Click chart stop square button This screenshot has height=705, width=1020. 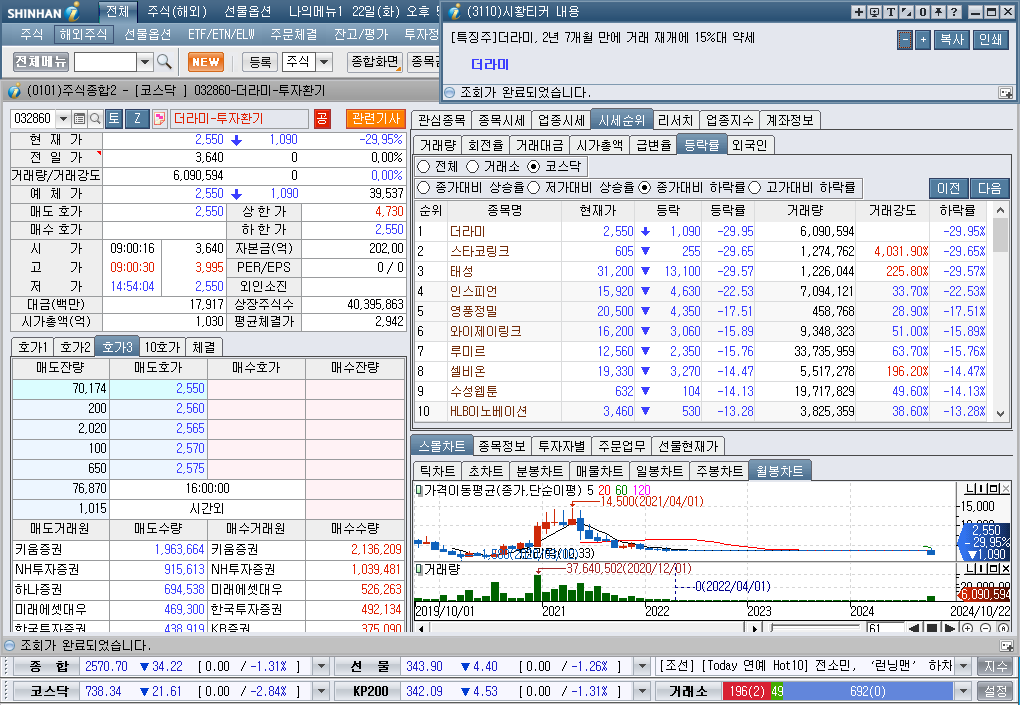pos(932,628)
